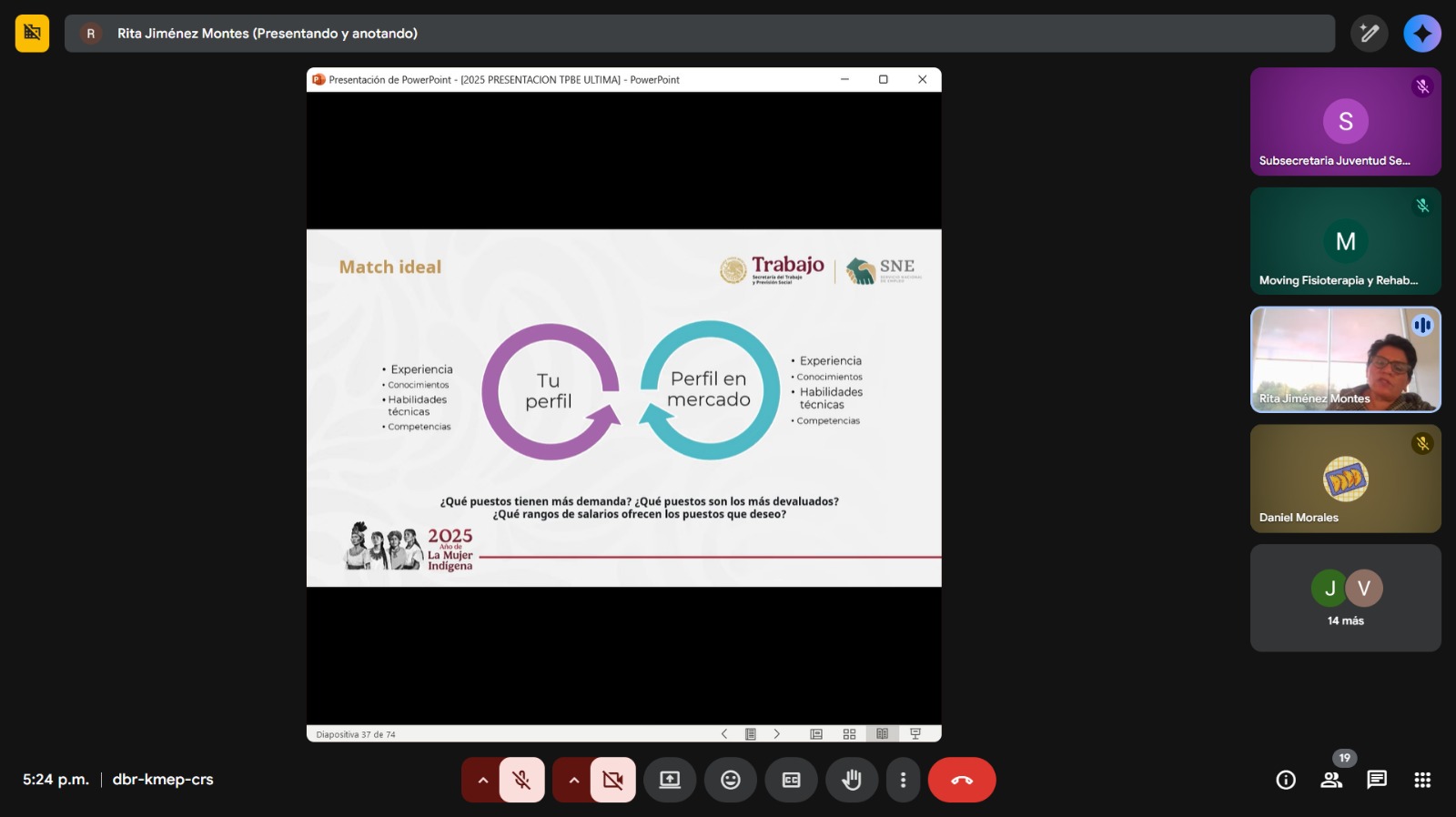
Task: Turn on the camera
Action: [x=612, y=780]
